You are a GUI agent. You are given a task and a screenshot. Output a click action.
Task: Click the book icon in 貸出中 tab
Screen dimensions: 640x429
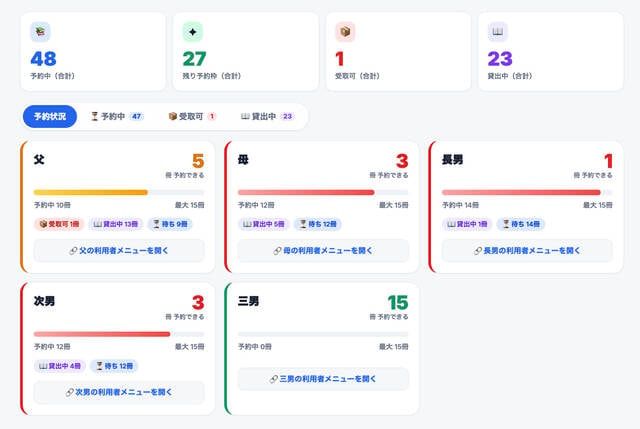pos(245,116)
